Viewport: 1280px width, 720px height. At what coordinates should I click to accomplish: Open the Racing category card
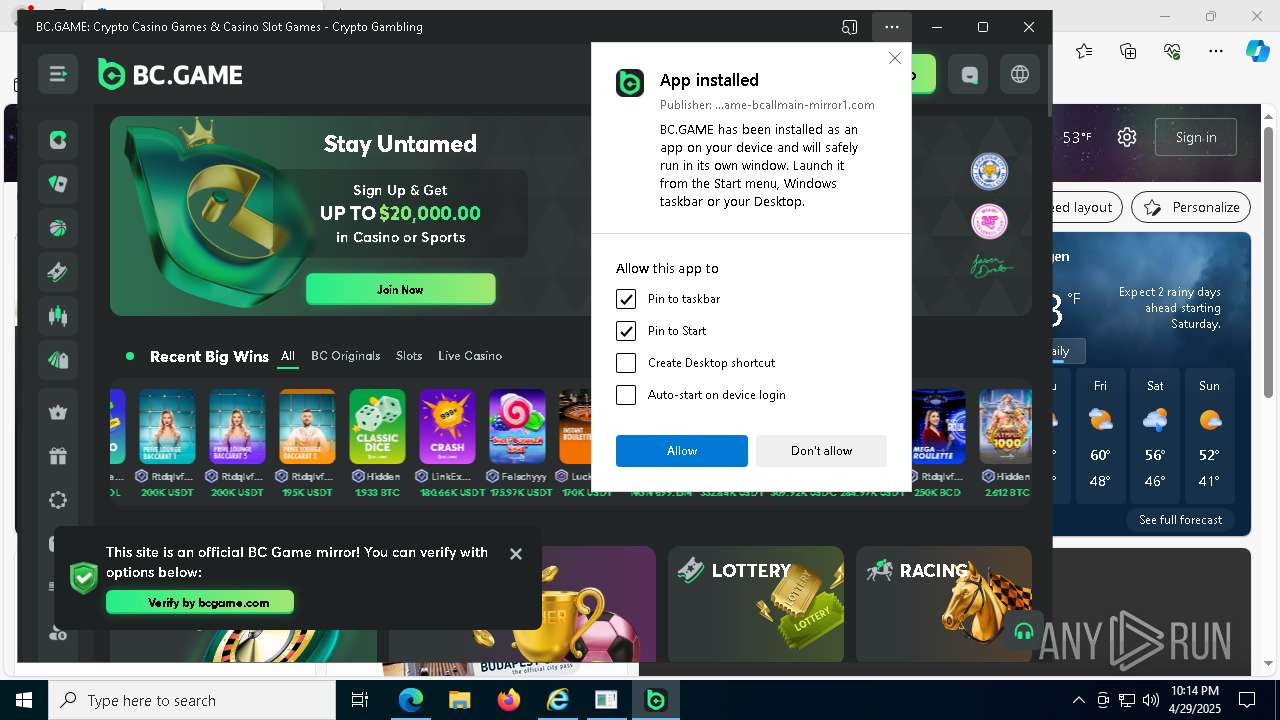pos(943,604)
